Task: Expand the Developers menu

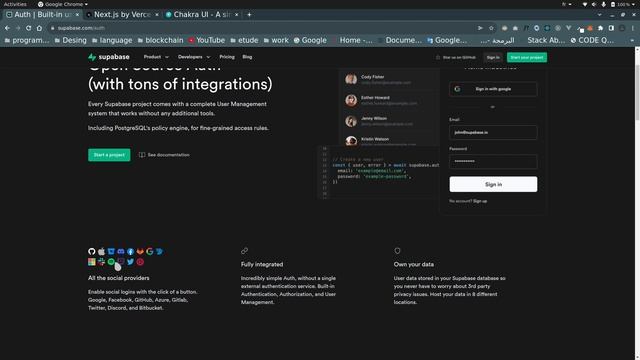Action: (194, 57)
